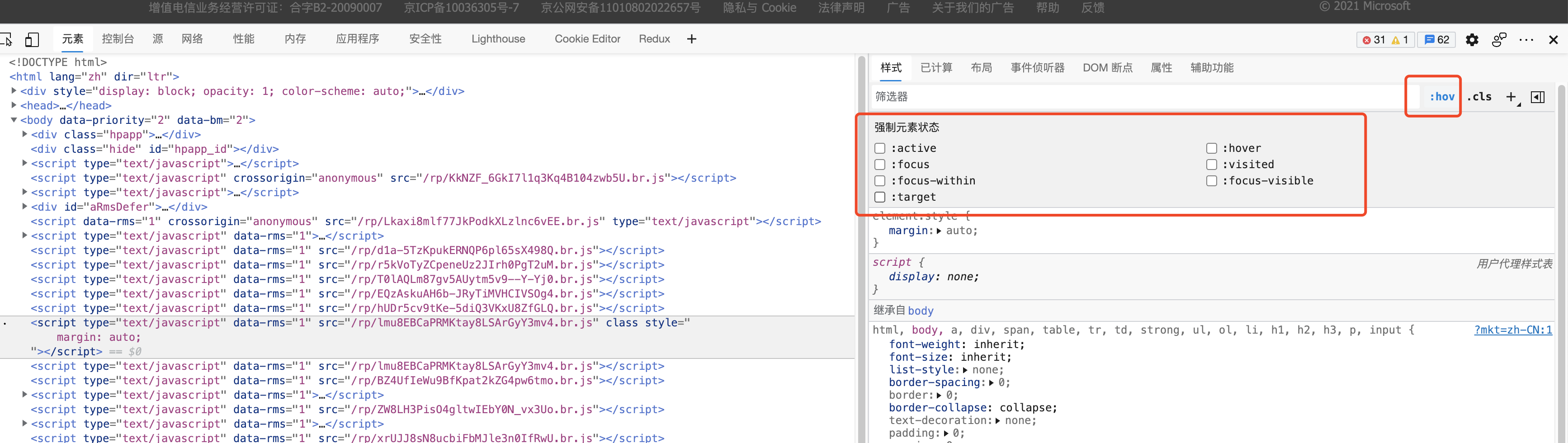This screenshot has height=443, width=1568.
Task: Collapse the body element tree node
Action: (14, 120)
